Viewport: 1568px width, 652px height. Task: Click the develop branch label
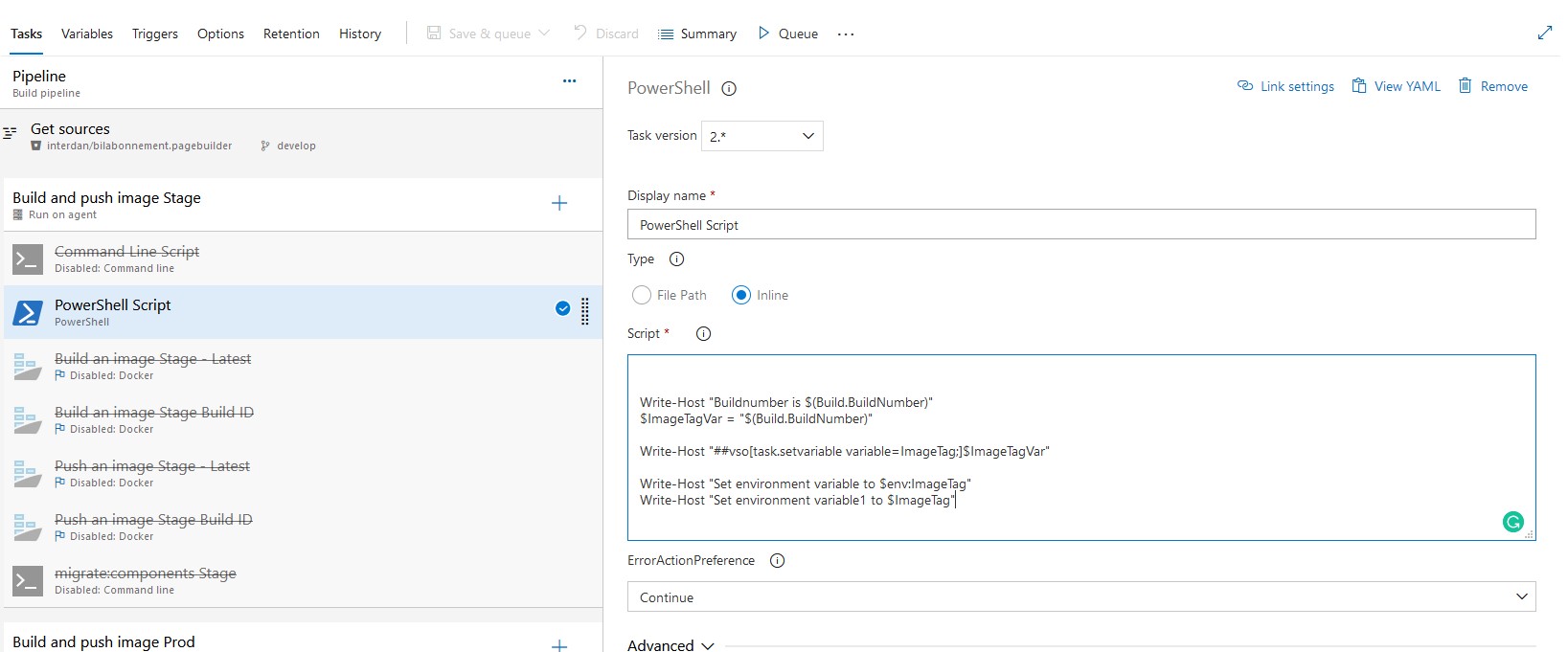296,146
